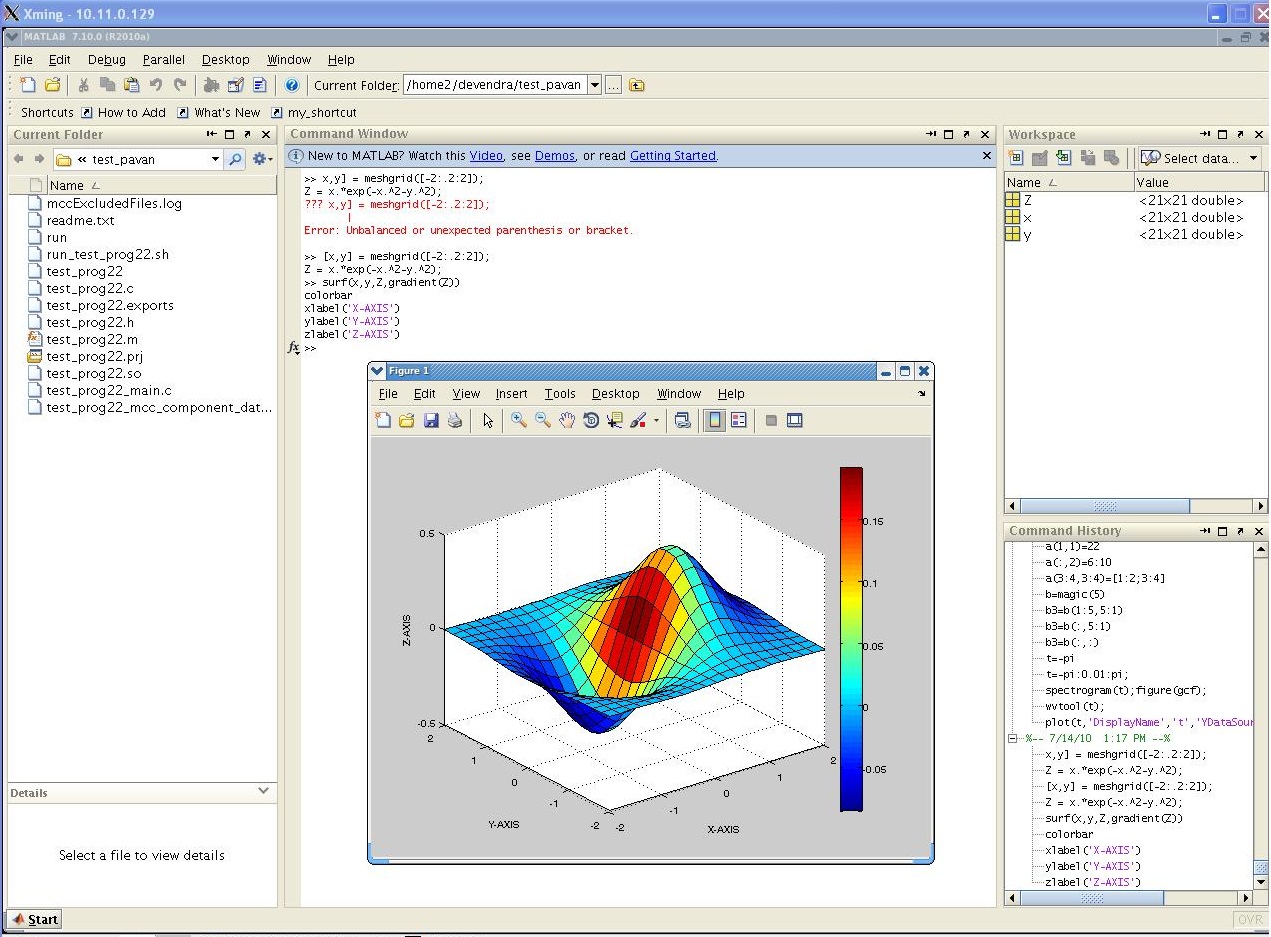Click the colorbar next to the surface plot
The image size is (1271, 937).
pos(851,638)
